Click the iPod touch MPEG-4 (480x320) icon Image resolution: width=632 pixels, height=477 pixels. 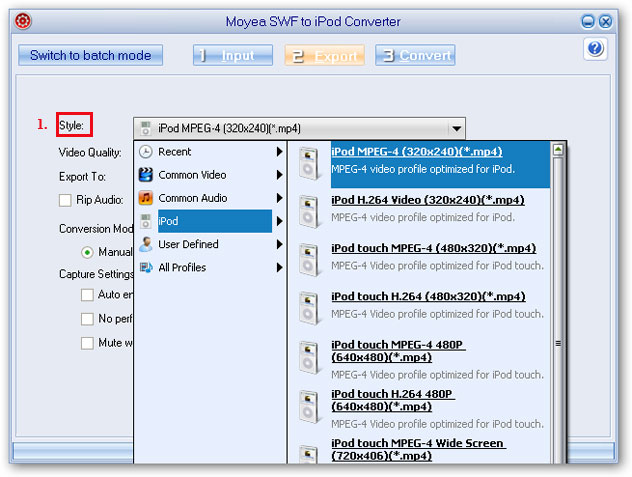tap(309, 260)
